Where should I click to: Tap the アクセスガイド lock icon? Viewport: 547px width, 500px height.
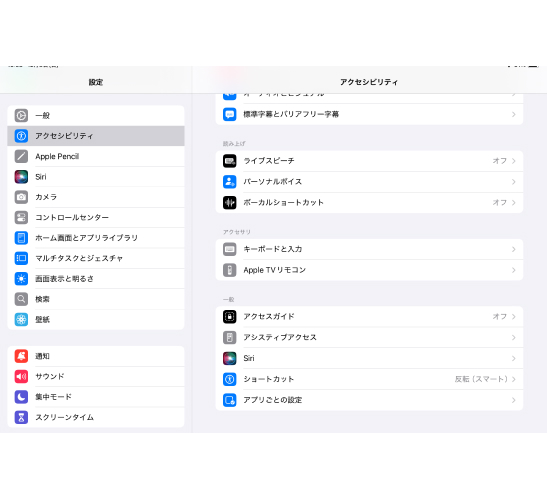coord(230,316)
